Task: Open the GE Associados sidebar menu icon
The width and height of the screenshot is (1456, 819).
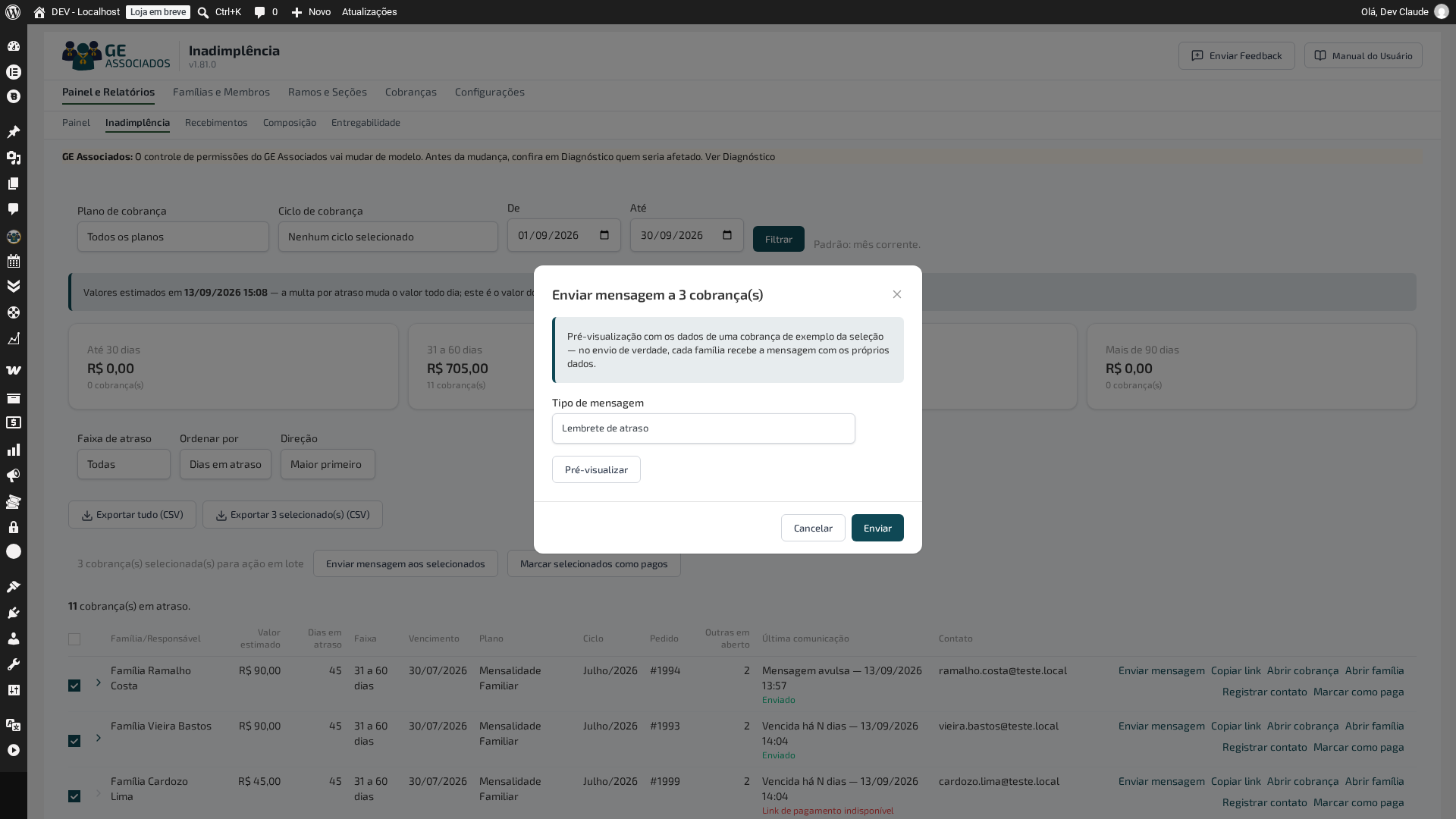Action: pyautogui.click(x=14, y=237)
